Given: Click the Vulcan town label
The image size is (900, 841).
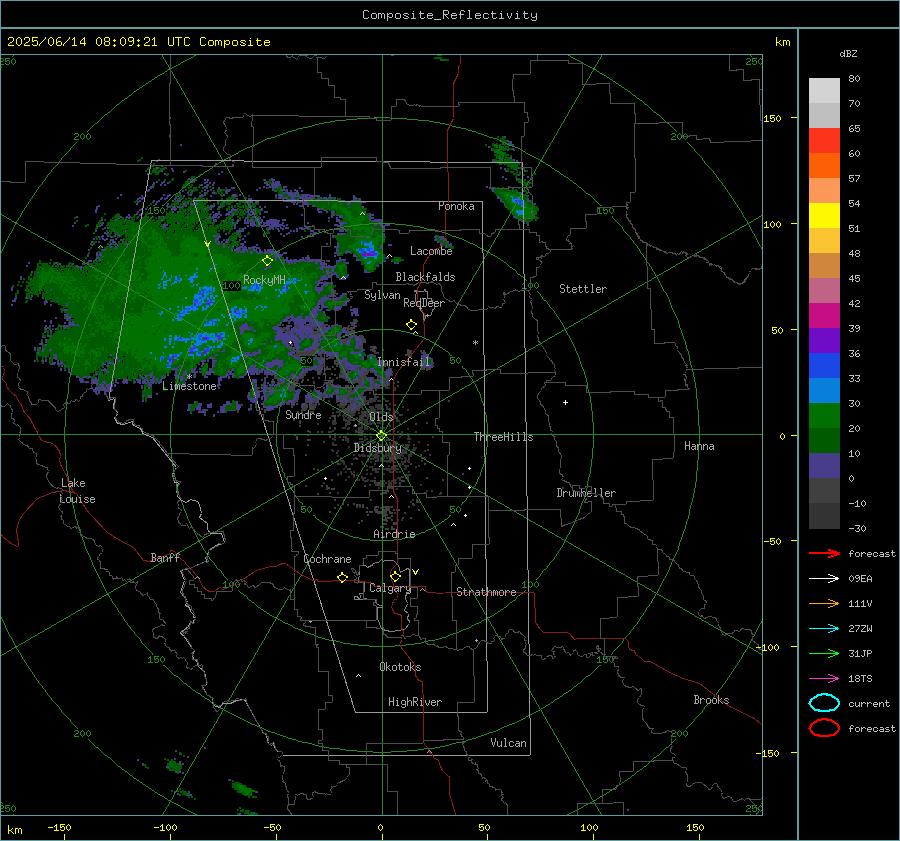Looking at the screenshot, I should coord(508,743).
